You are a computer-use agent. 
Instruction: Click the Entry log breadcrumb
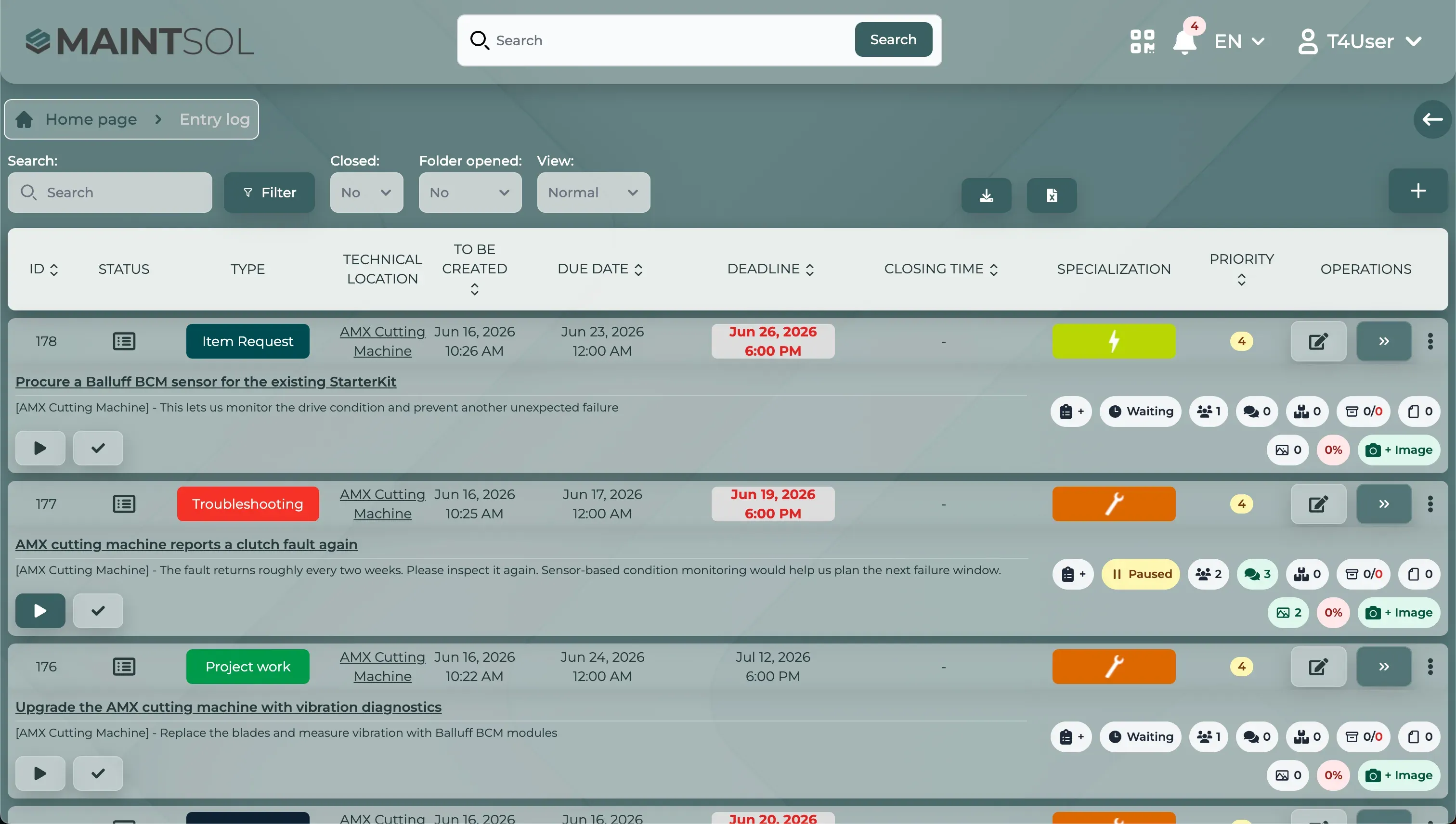(x=215, y=119)
